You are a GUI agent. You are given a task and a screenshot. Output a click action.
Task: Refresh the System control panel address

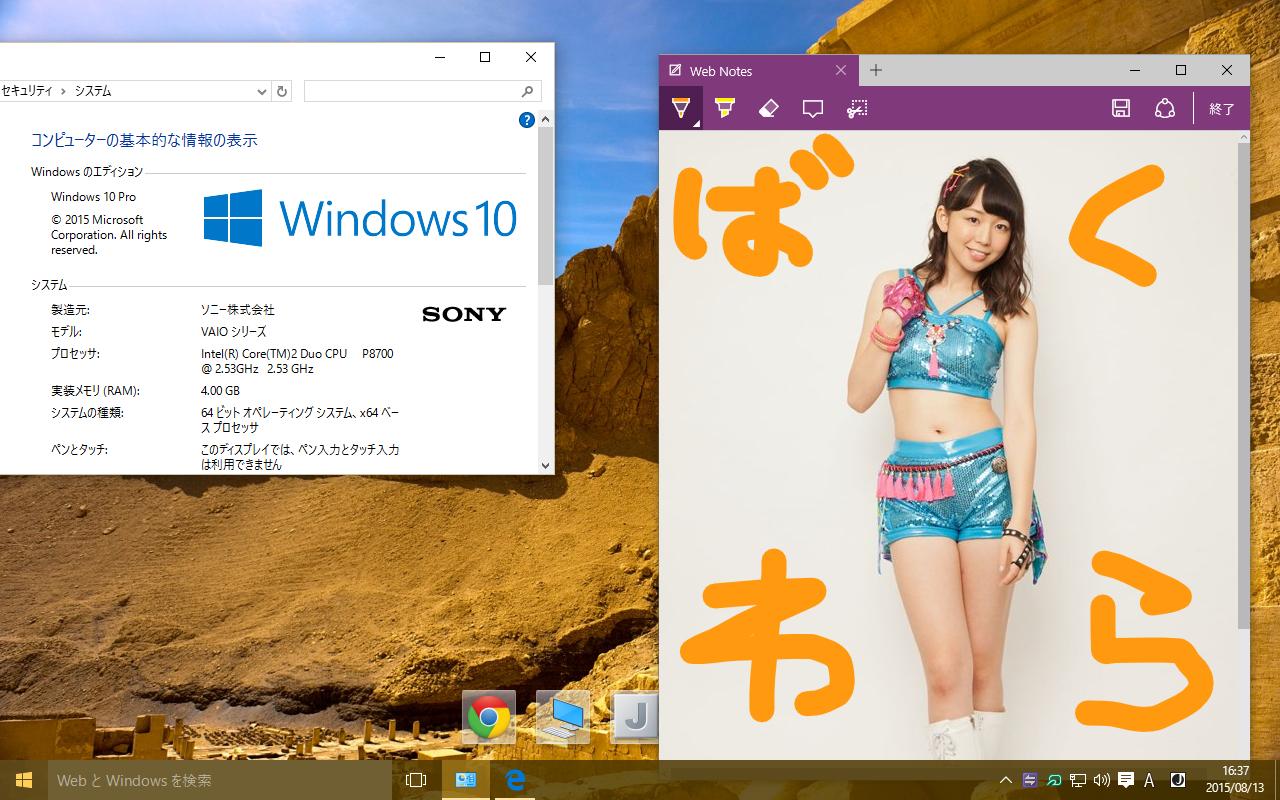(282, 91)
